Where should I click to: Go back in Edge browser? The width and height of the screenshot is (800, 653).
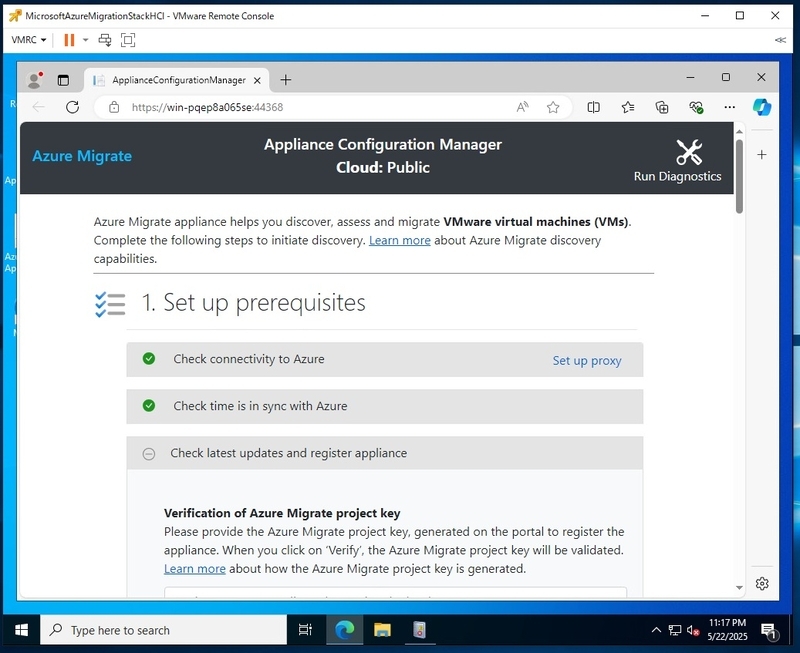[x=39, y=107]
